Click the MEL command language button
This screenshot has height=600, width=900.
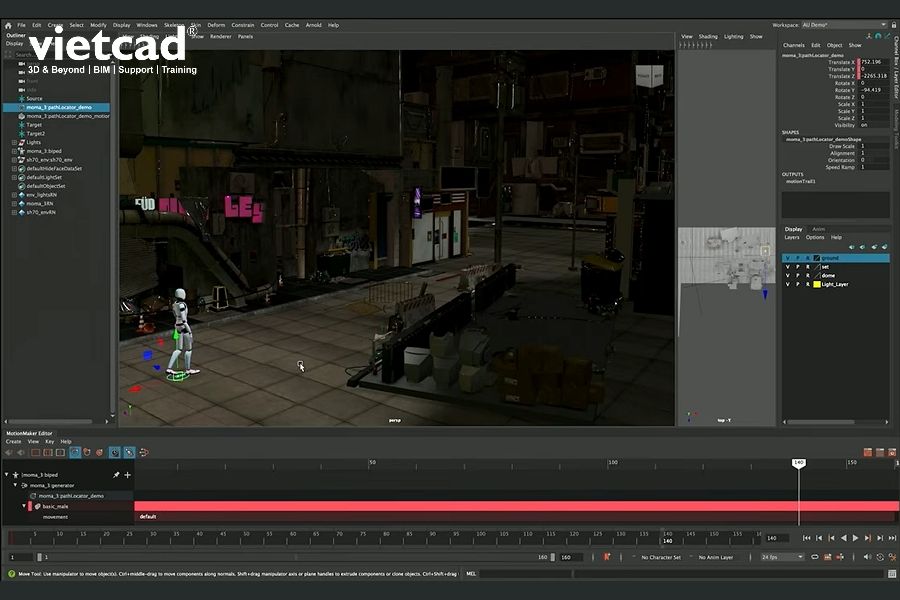click(x=471, y=574)
